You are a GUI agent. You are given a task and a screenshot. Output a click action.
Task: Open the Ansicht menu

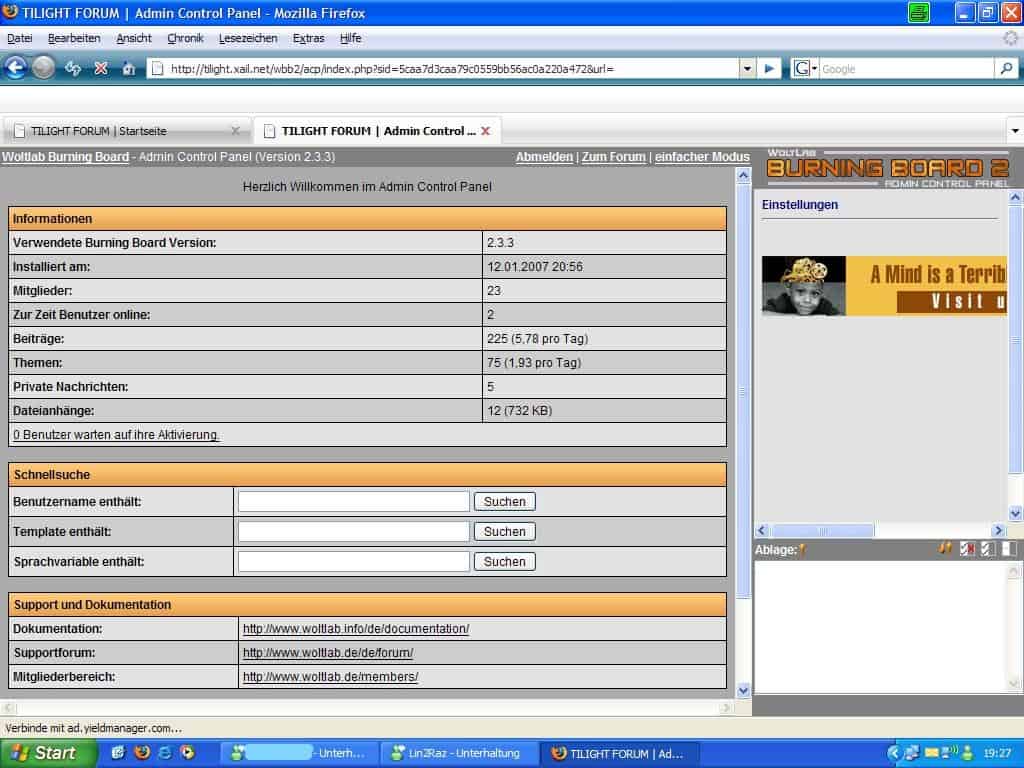click(x=134, y=39)
